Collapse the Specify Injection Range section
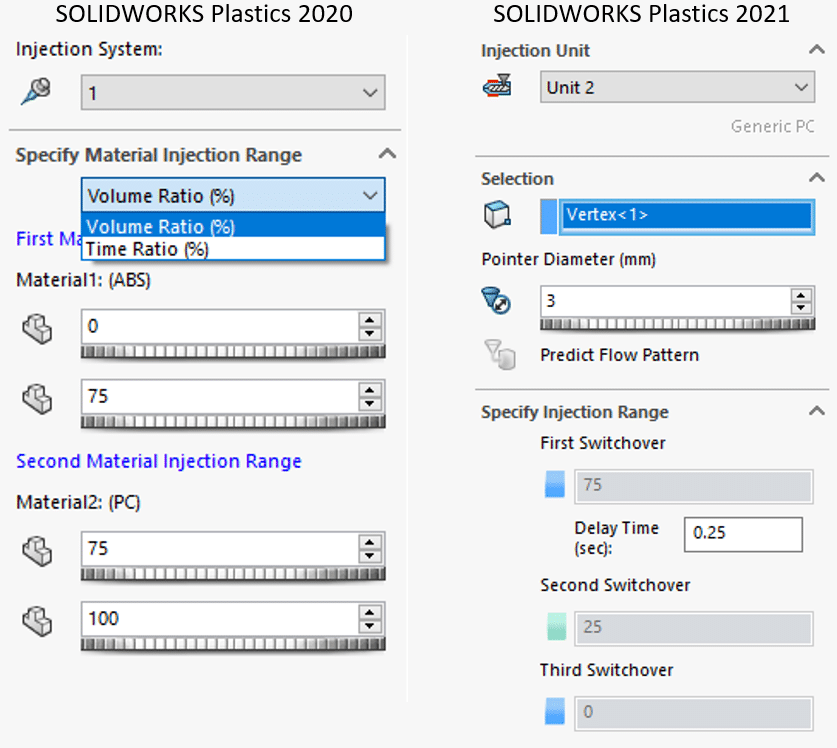The width and height of the screenshot is (837, 748). (817, 411)
